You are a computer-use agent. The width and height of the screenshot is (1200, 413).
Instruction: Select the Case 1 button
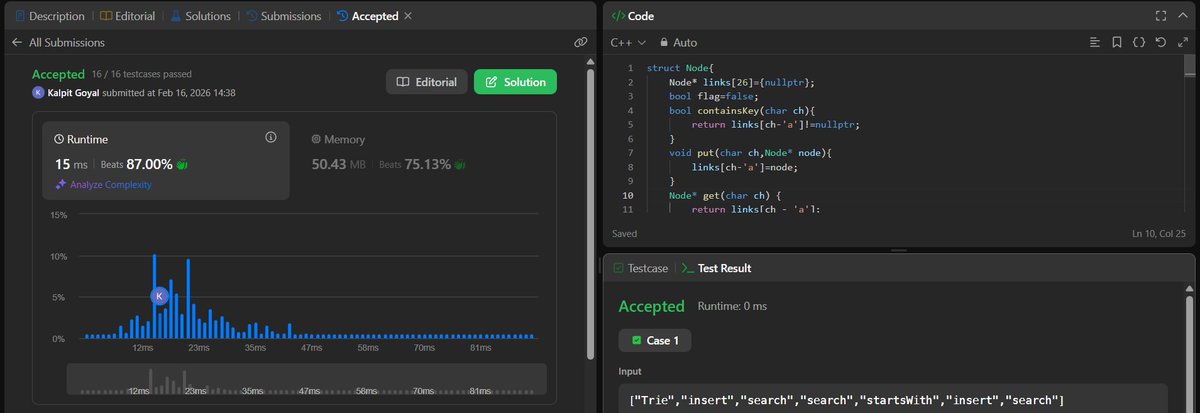tap(655, 341)
